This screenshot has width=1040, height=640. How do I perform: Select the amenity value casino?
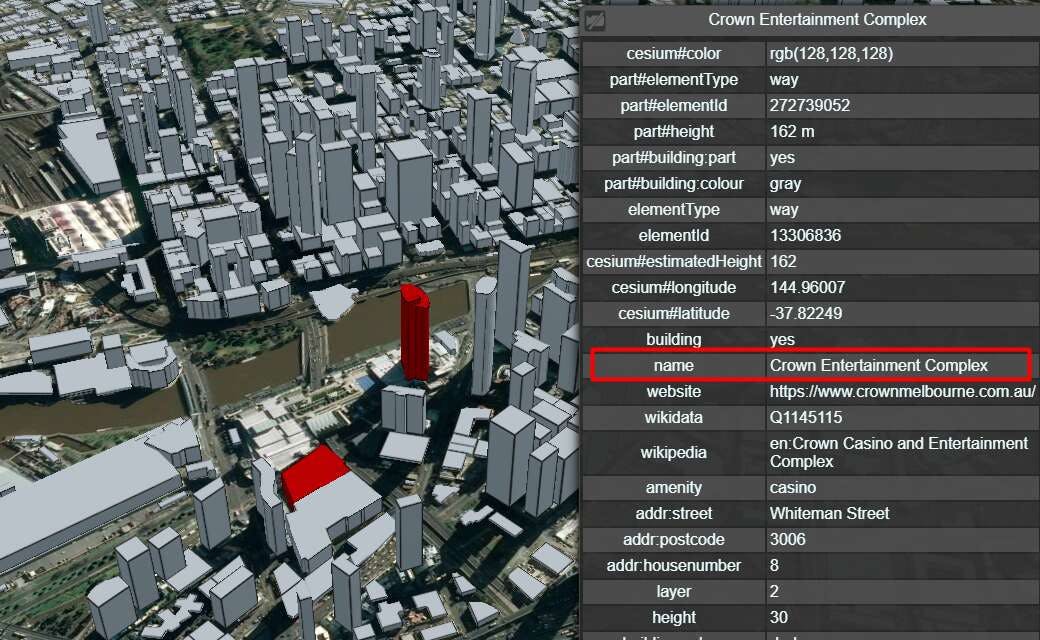pyautogui.click(x=793, y=488)
